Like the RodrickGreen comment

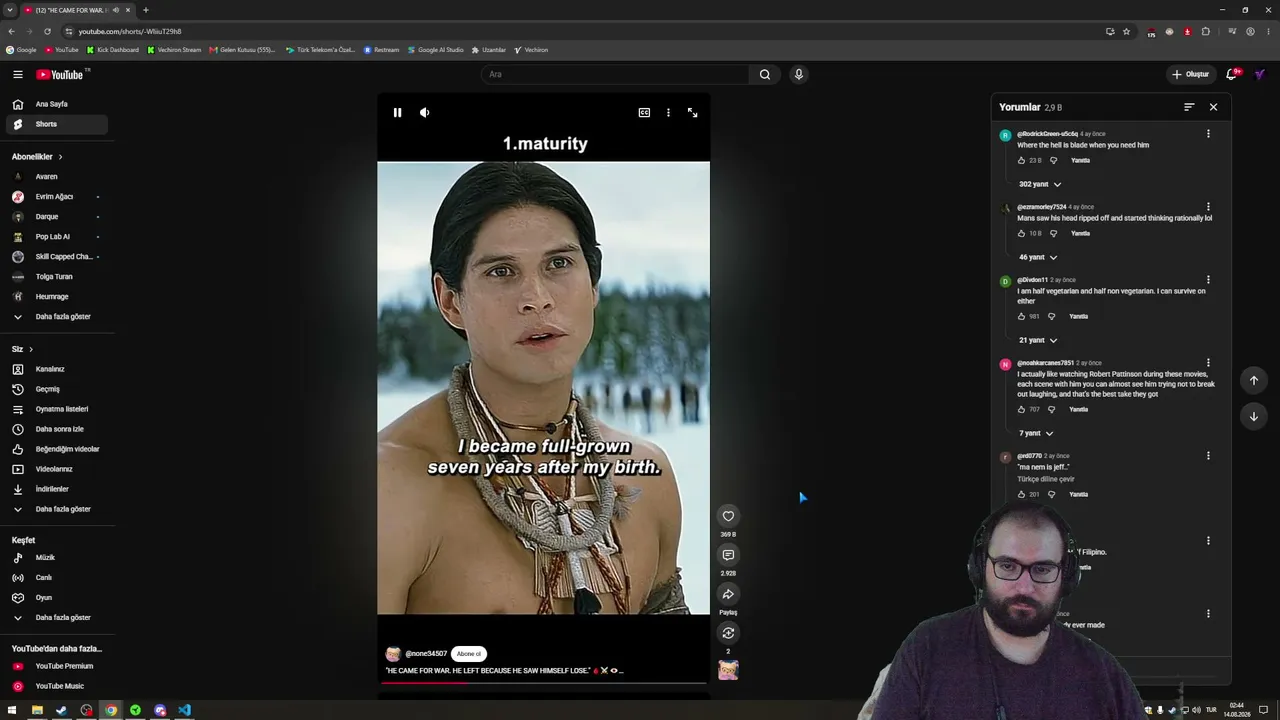1022,160
